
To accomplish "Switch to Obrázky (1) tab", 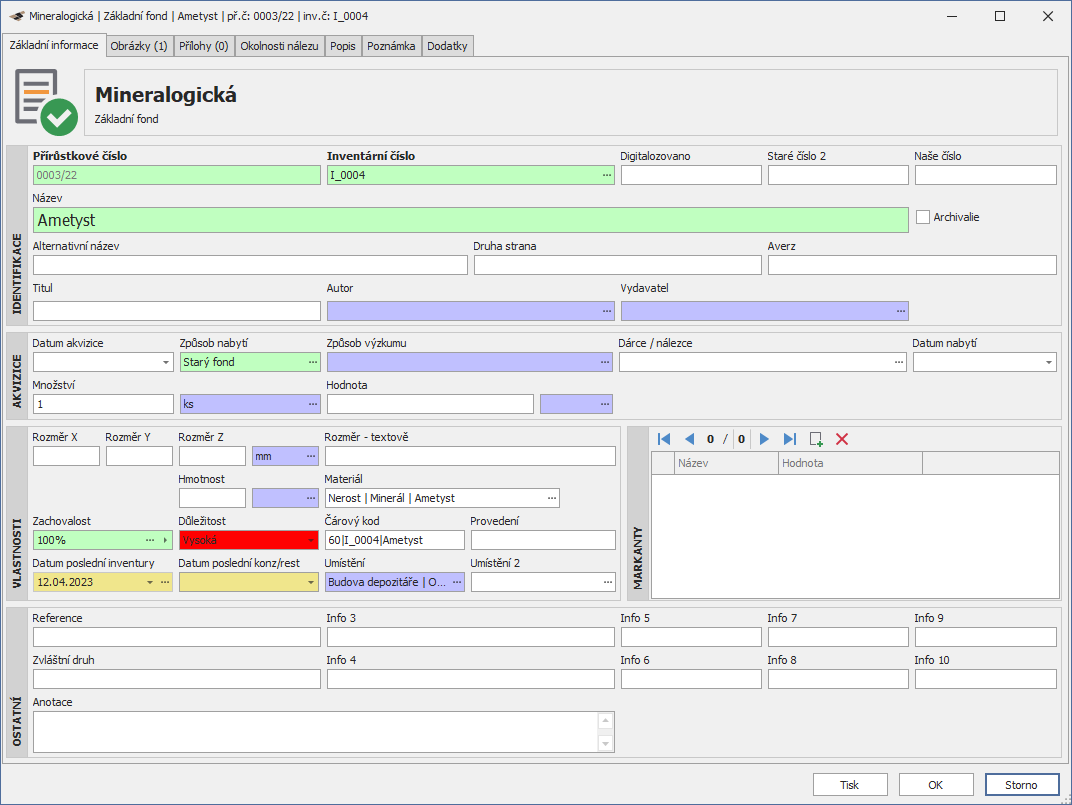I will [139, 46].
